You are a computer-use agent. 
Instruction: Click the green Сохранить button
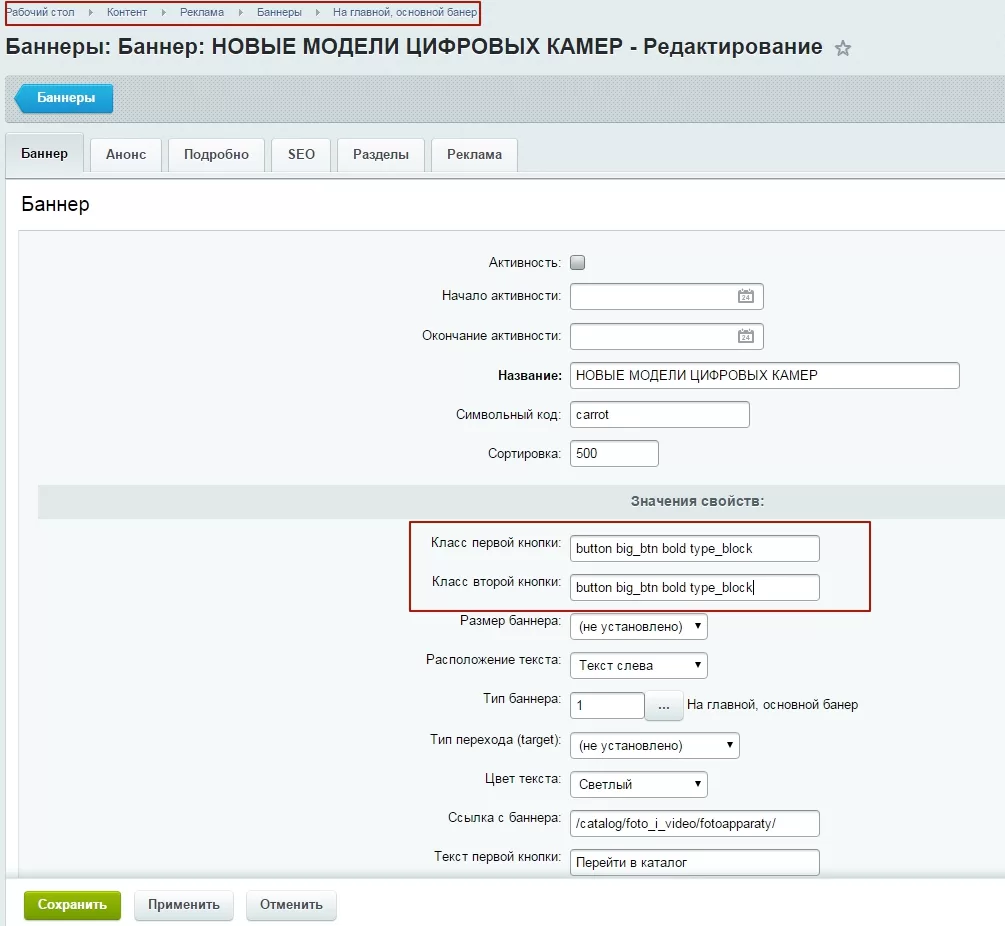point(72,905)
